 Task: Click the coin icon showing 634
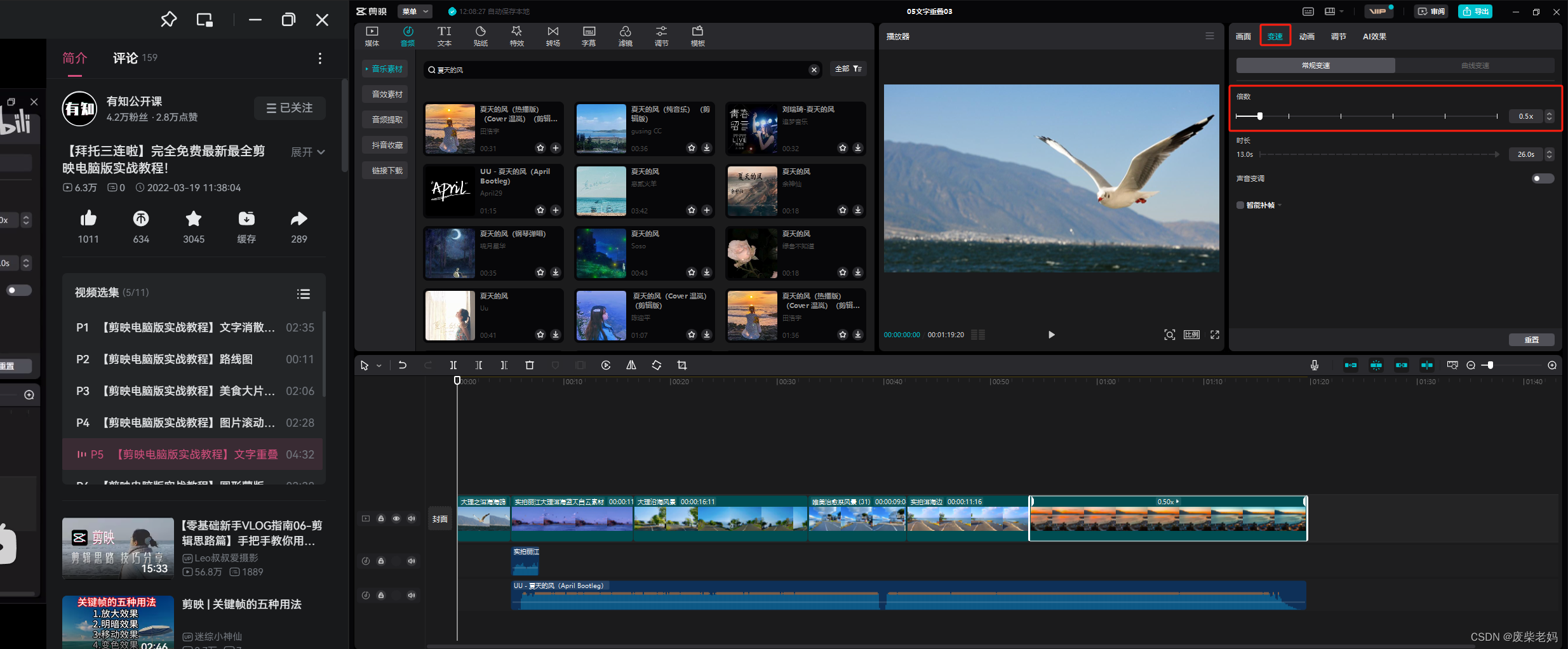[141, 219]
